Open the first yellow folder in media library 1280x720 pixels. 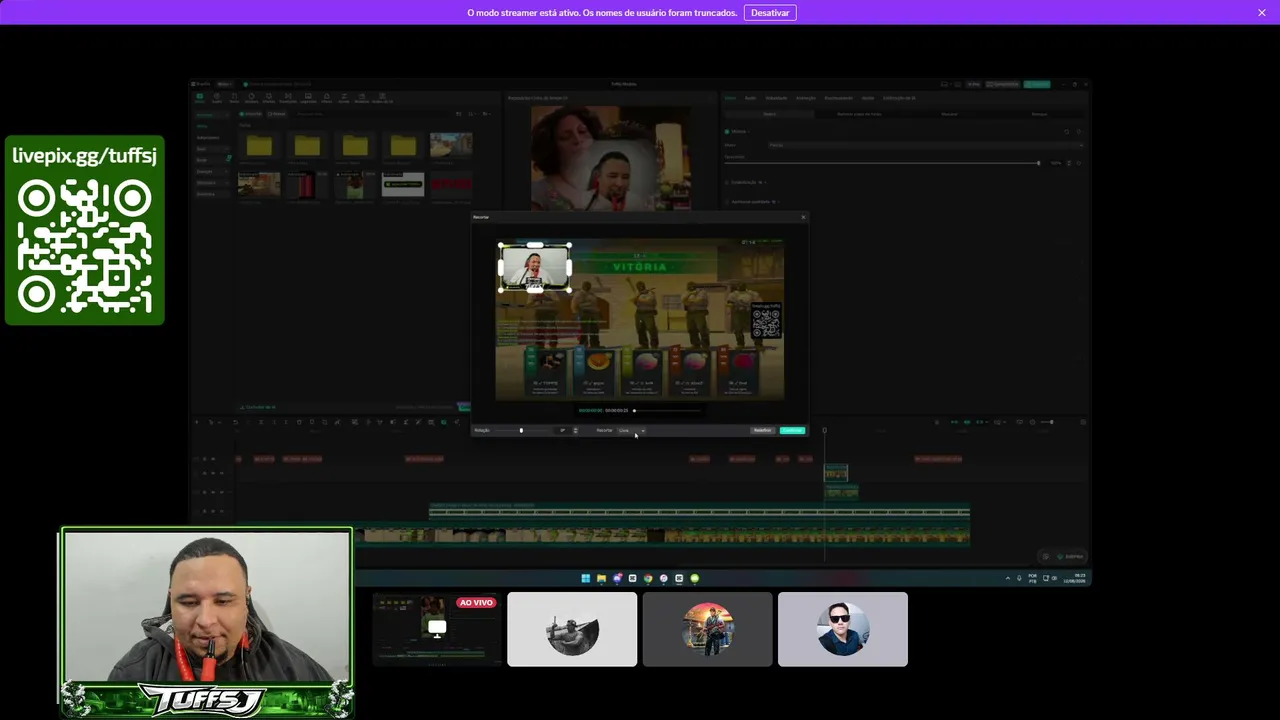[259, 146]
